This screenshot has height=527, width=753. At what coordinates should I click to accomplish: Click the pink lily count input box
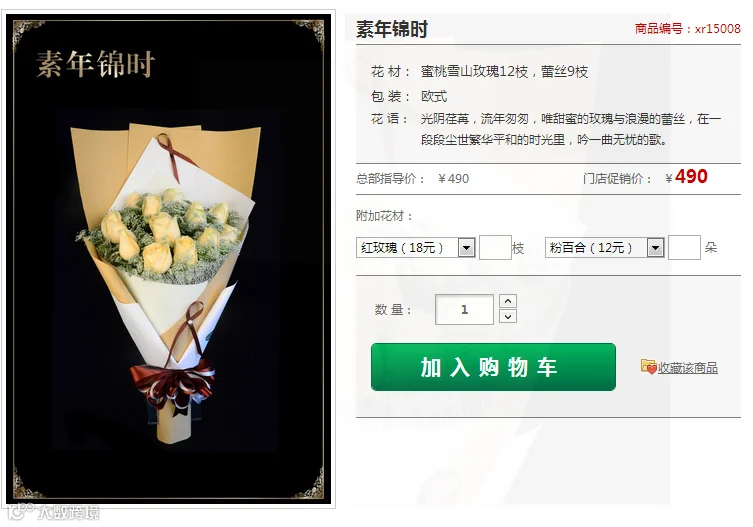(684, 247)
